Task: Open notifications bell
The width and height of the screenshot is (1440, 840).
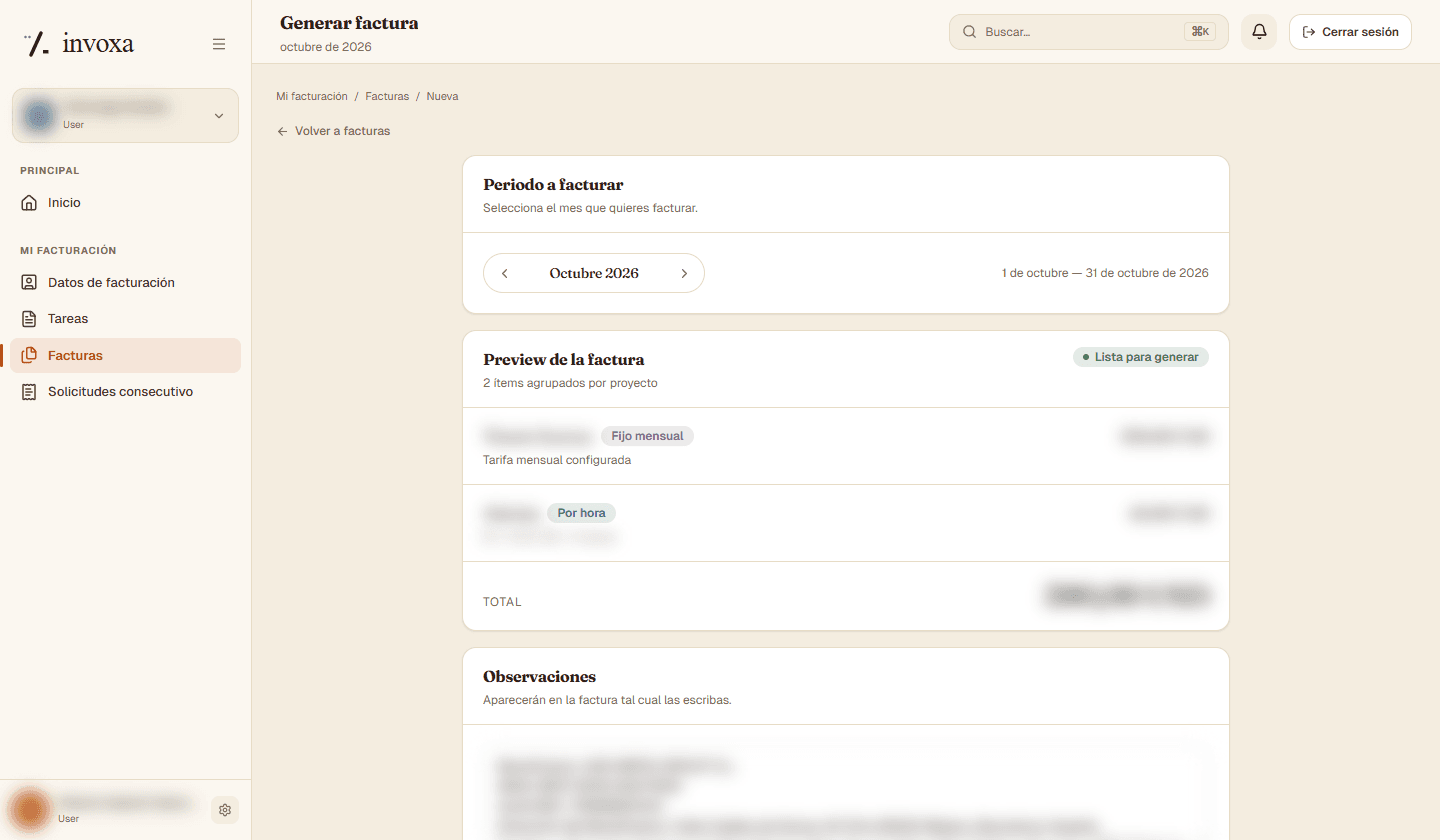Action: coord(1259,32)
